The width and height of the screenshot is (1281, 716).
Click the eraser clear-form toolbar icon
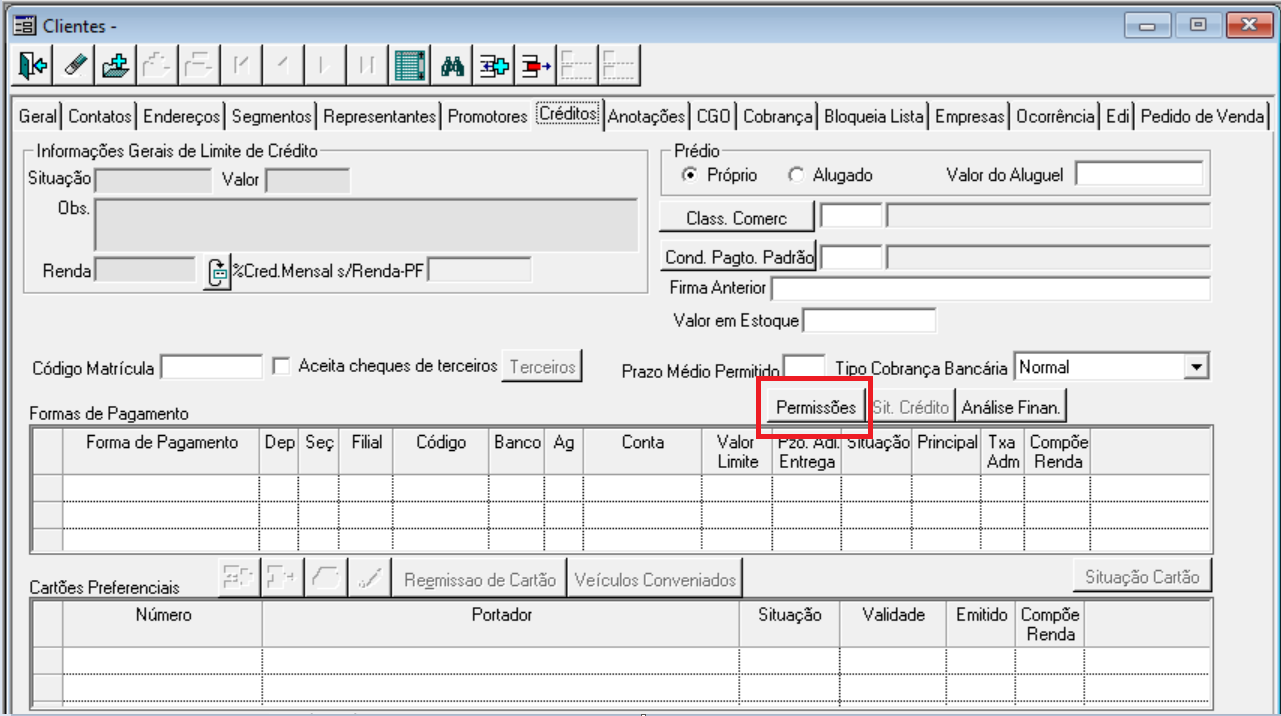coord(75,66)
